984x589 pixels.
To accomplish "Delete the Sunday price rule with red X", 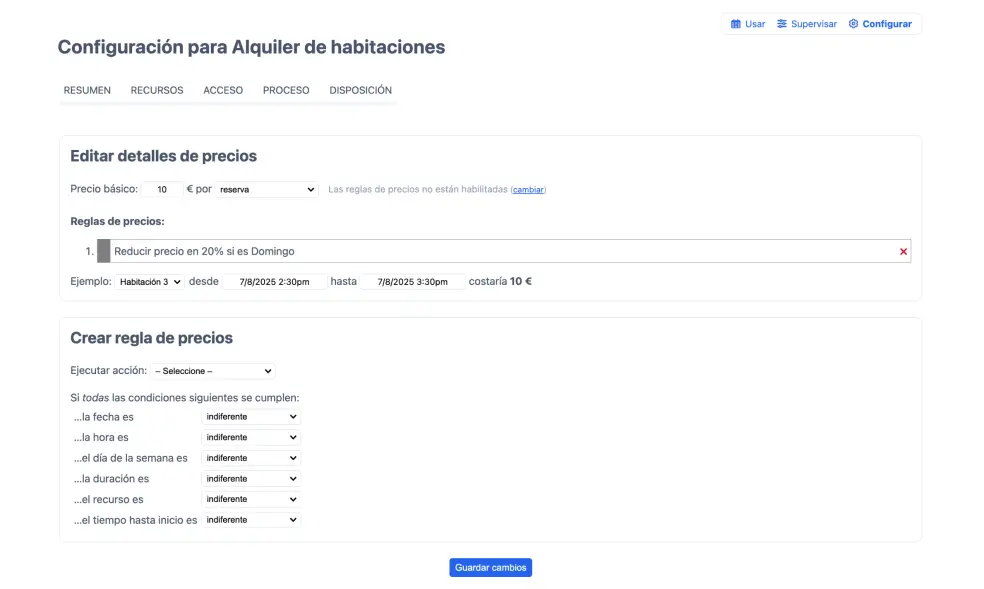I will pos(903,252).
